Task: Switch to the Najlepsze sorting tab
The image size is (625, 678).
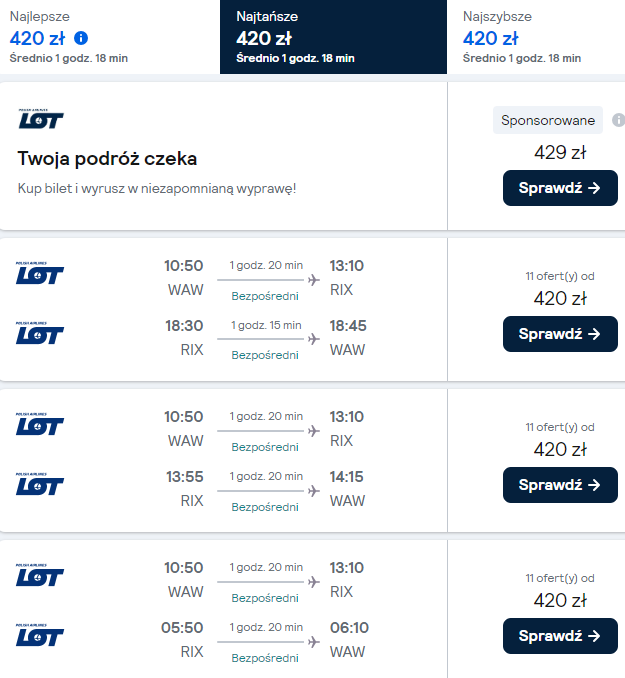Action: (x=108, y=37)
